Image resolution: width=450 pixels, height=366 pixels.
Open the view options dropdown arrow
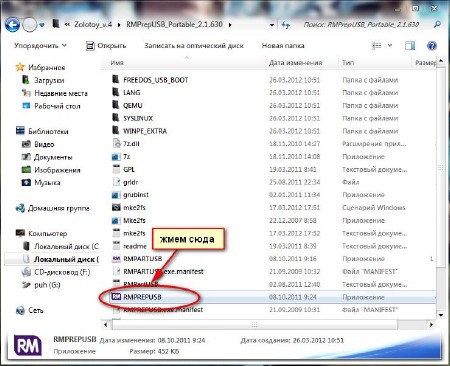click(390, 45)
